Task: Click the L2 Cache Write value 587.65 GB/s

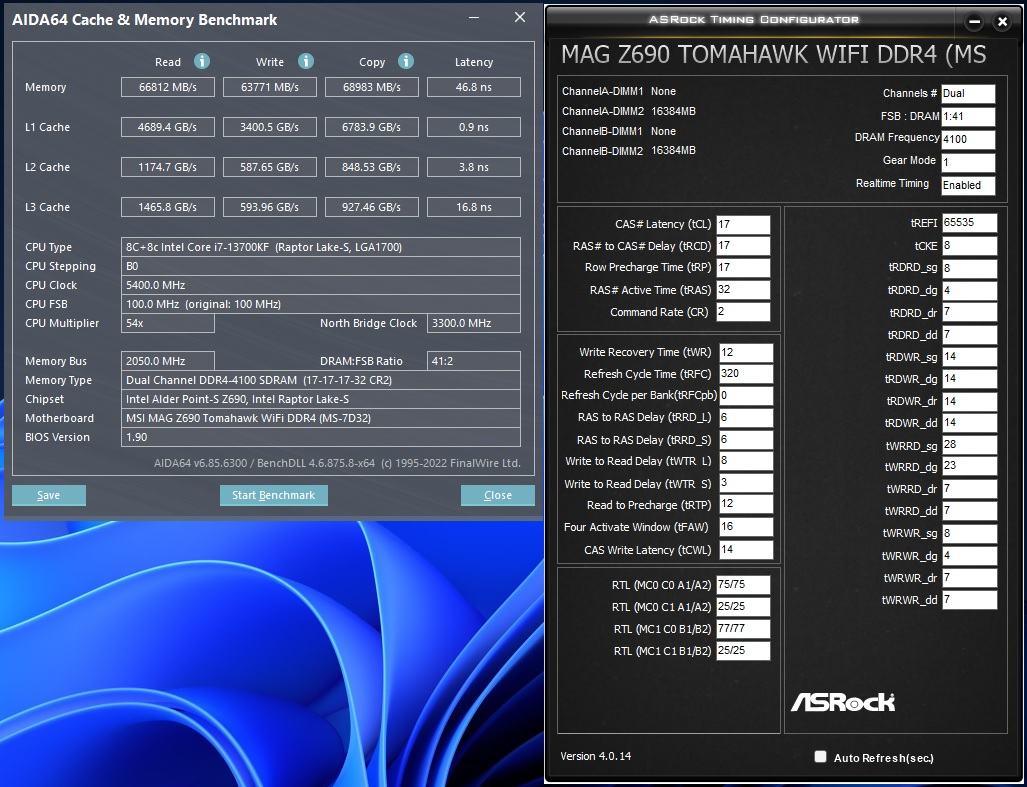Action: 270,167
